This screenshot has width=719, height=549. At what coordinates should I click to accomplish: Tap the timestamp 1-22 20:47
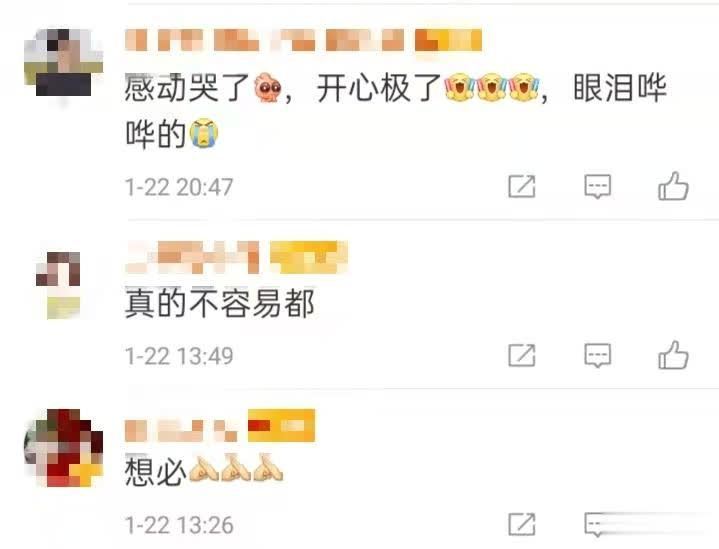click(179, 187)
